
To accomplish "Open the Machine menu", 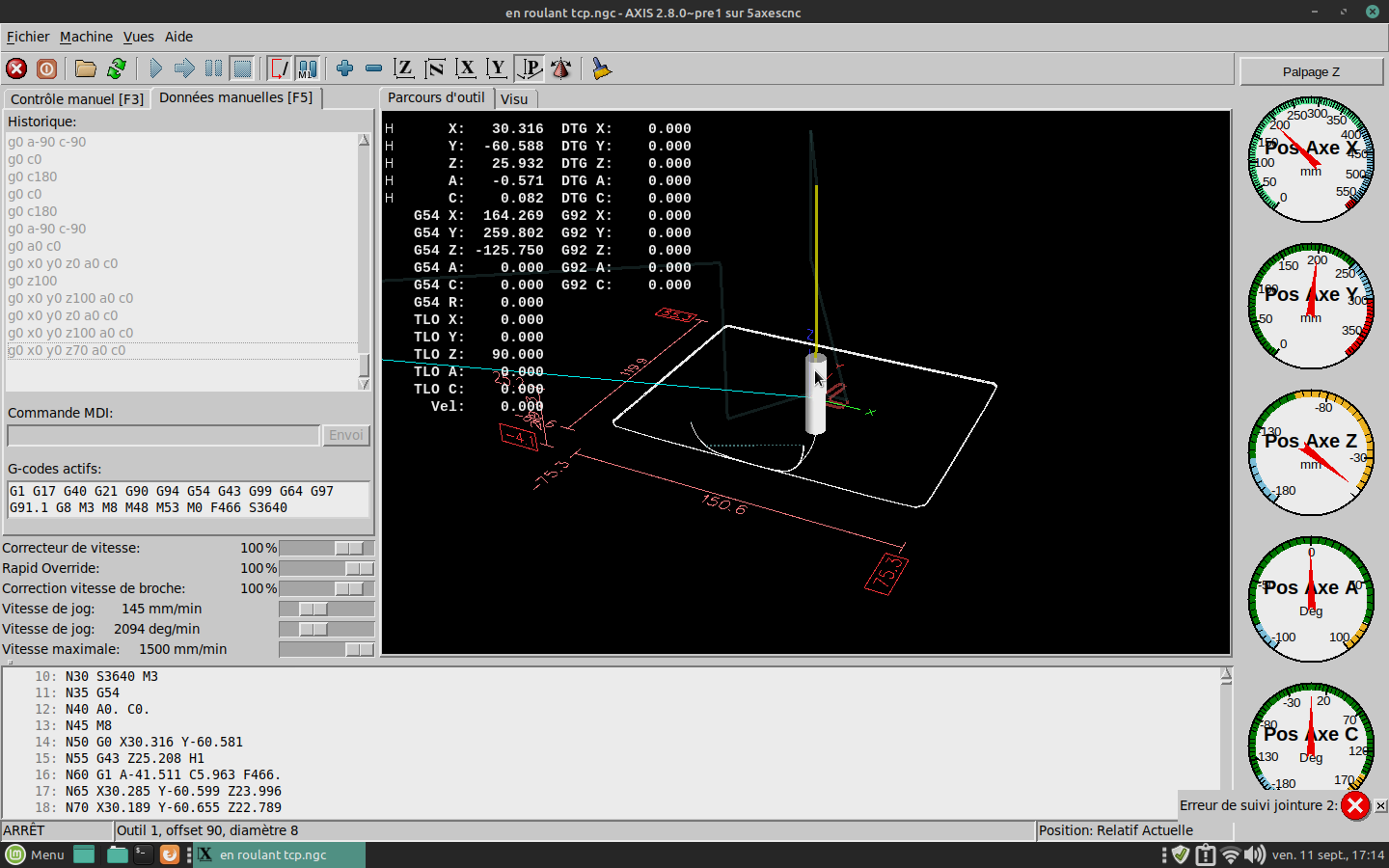I will pos(86,37).
